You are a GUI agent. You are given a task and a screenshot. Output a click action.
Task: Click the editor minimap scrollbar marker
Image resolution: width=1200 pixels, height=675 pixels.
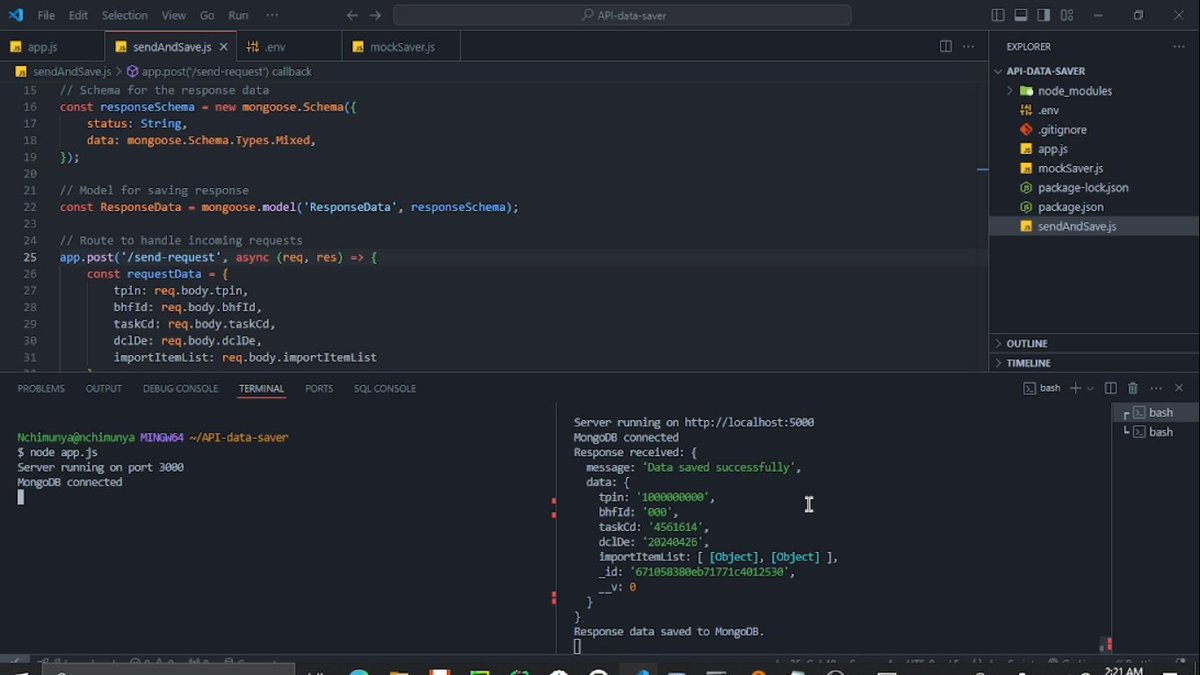tap(983, 170)
